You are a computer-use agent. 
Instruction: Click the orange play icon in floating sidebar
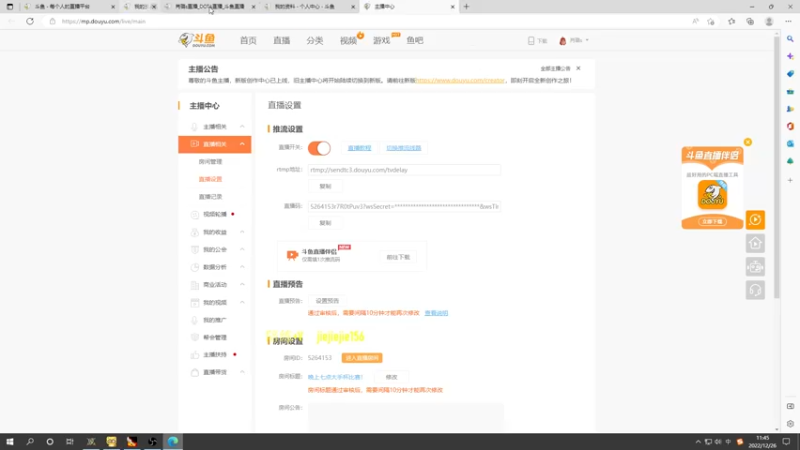tap(755, 220)
